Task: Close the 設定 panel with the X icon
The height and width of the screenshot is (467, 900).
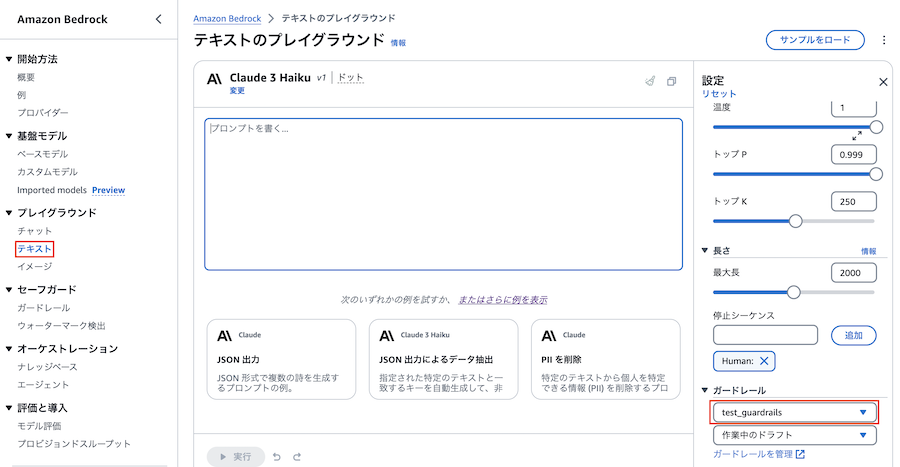Action: tap(883, 82)
